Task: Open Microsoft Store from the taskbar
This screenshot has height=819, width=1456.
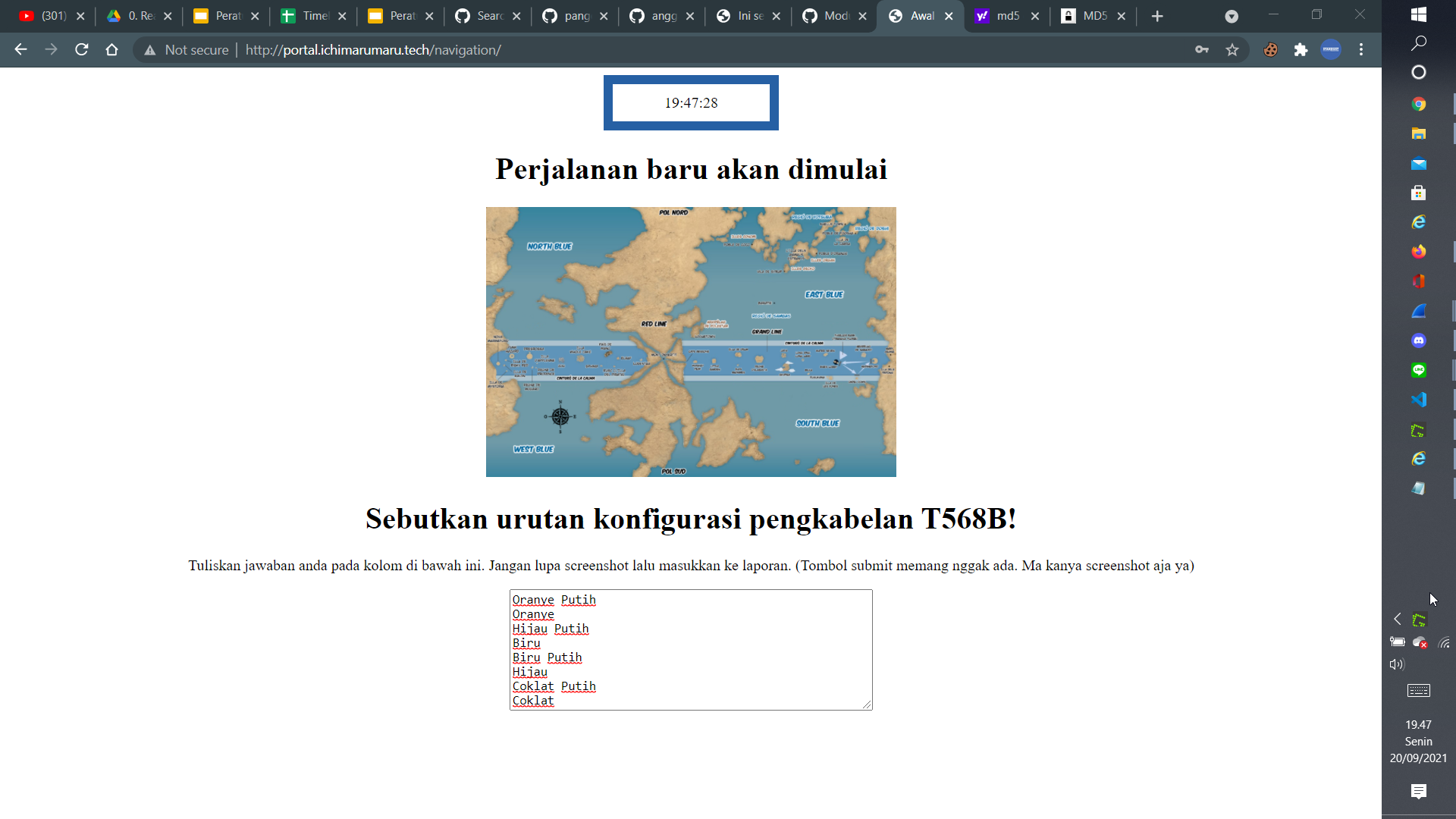Action: coord(1419,193)
